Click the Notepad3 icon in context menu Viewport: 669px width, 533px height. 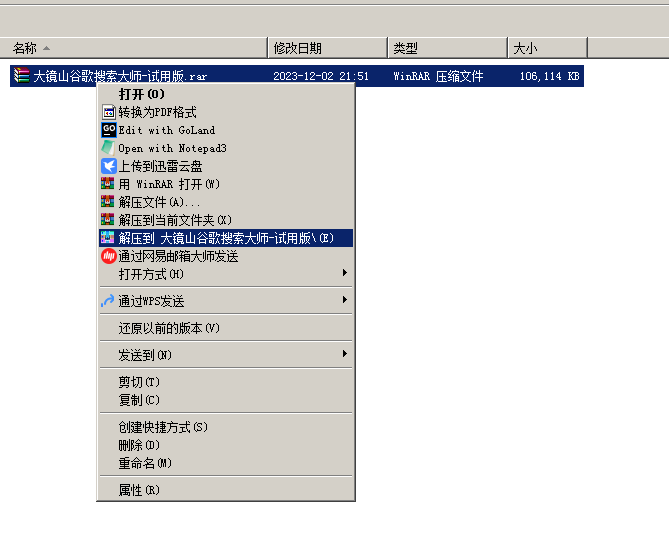tap(109, 148)
